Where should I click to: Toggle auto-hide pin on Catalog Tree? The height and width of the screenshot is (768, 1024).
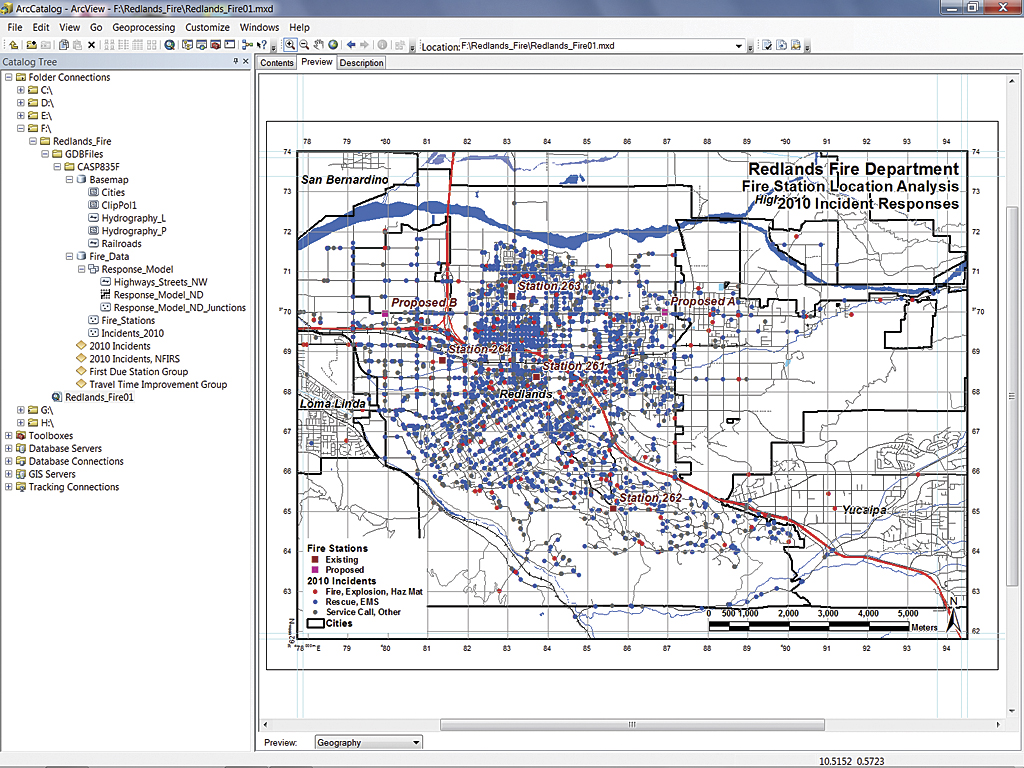(x=236, y=61)
